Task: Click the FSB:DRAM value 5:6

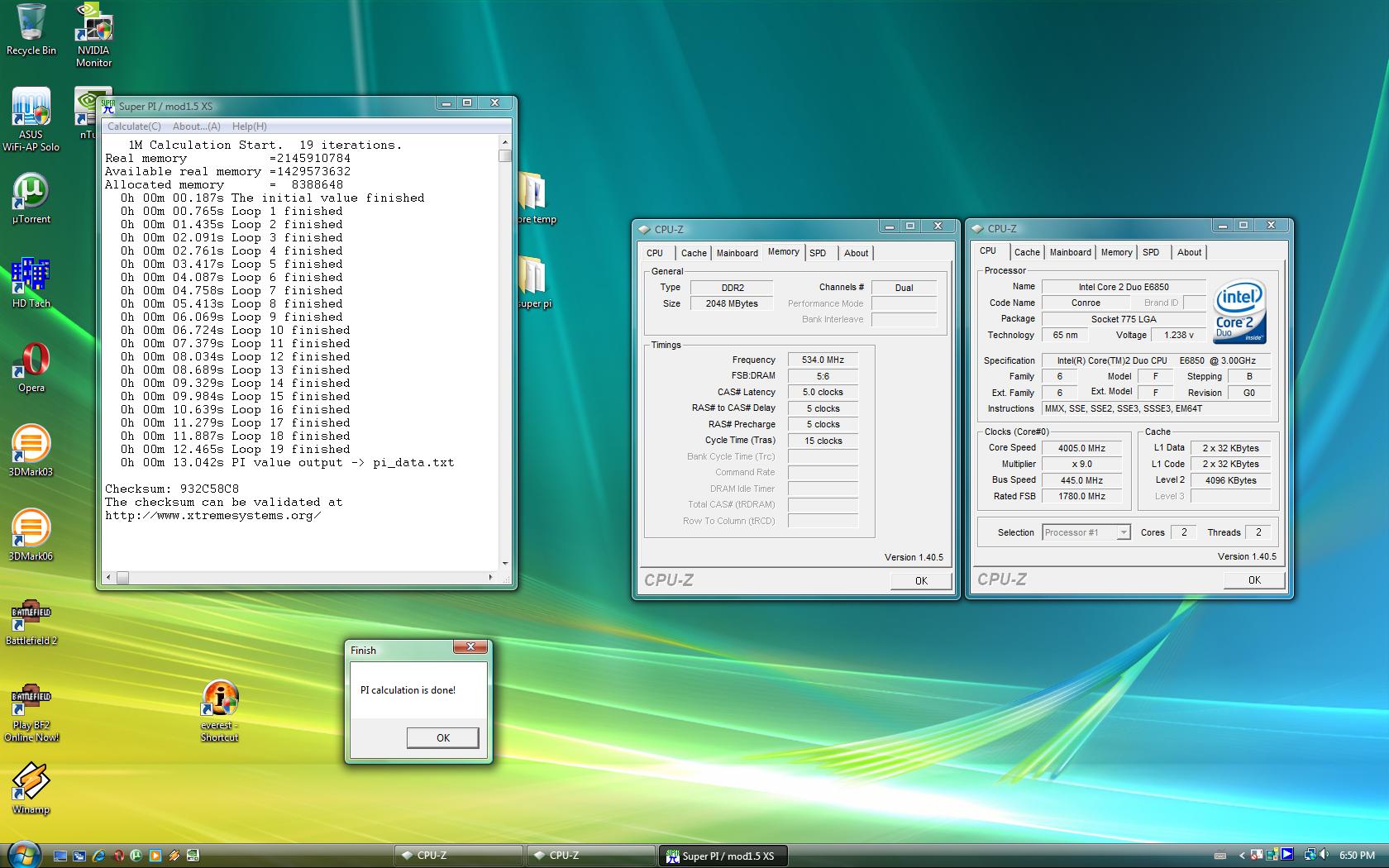Action: pos(823,376)
